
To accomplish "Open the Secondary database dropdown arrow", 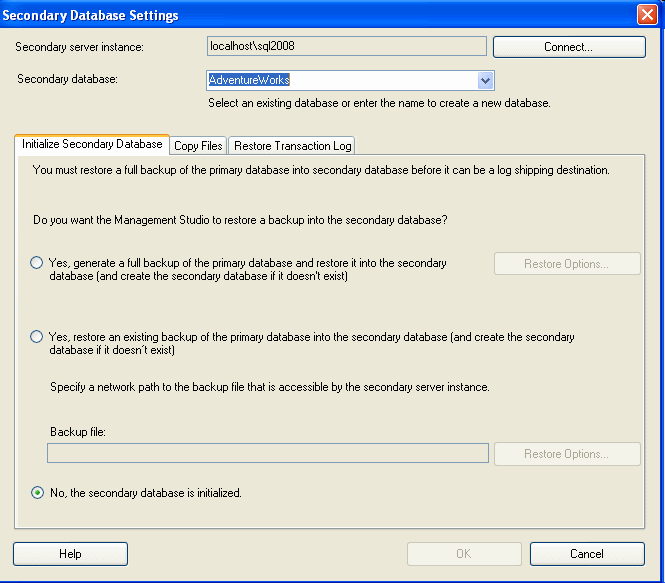I will (x=485, y=81).
